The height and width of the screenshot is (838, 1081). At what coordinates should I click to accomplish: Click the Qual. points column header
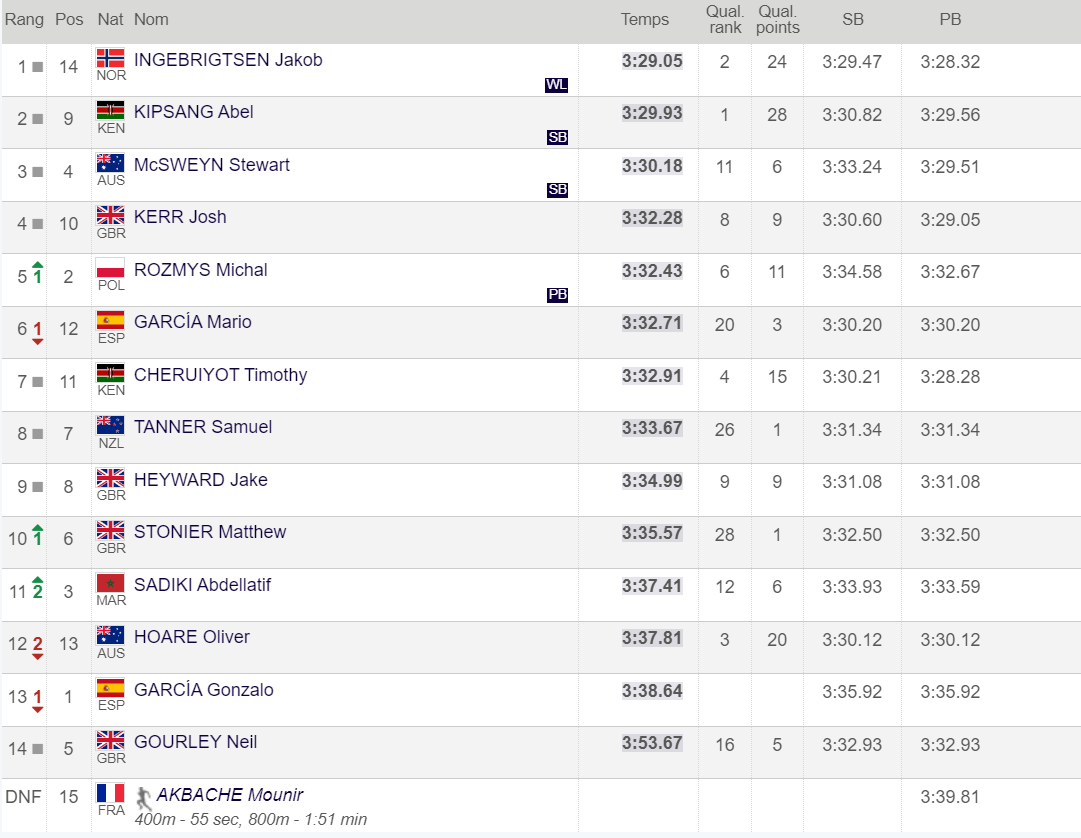point(777,20)
